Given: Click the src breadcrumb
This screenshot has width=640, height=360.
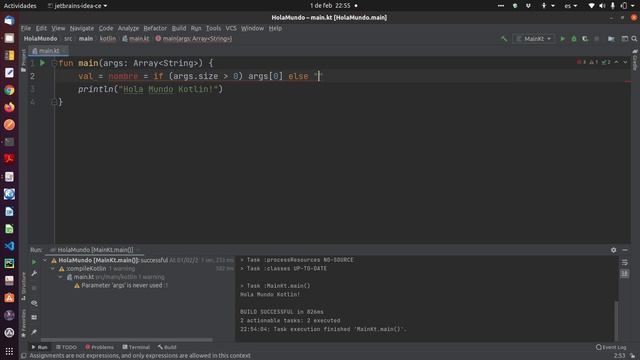Looking at the screenshot, I should pyautogui.click(x=68, y=39).
